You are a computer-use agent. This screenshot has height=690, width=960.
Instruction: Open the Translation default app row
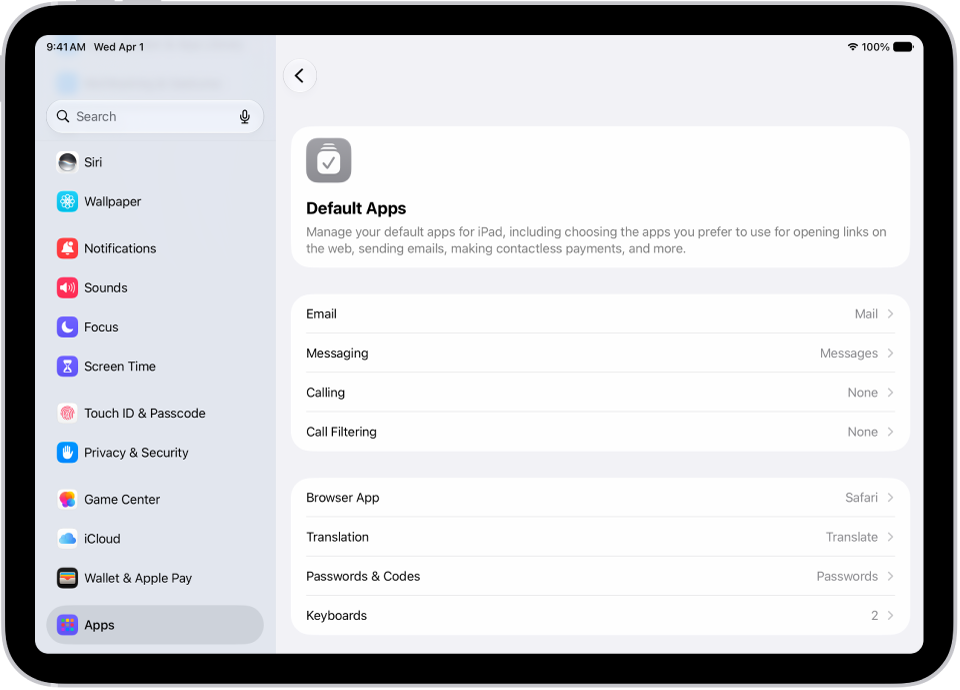click(x=600, y=537)
